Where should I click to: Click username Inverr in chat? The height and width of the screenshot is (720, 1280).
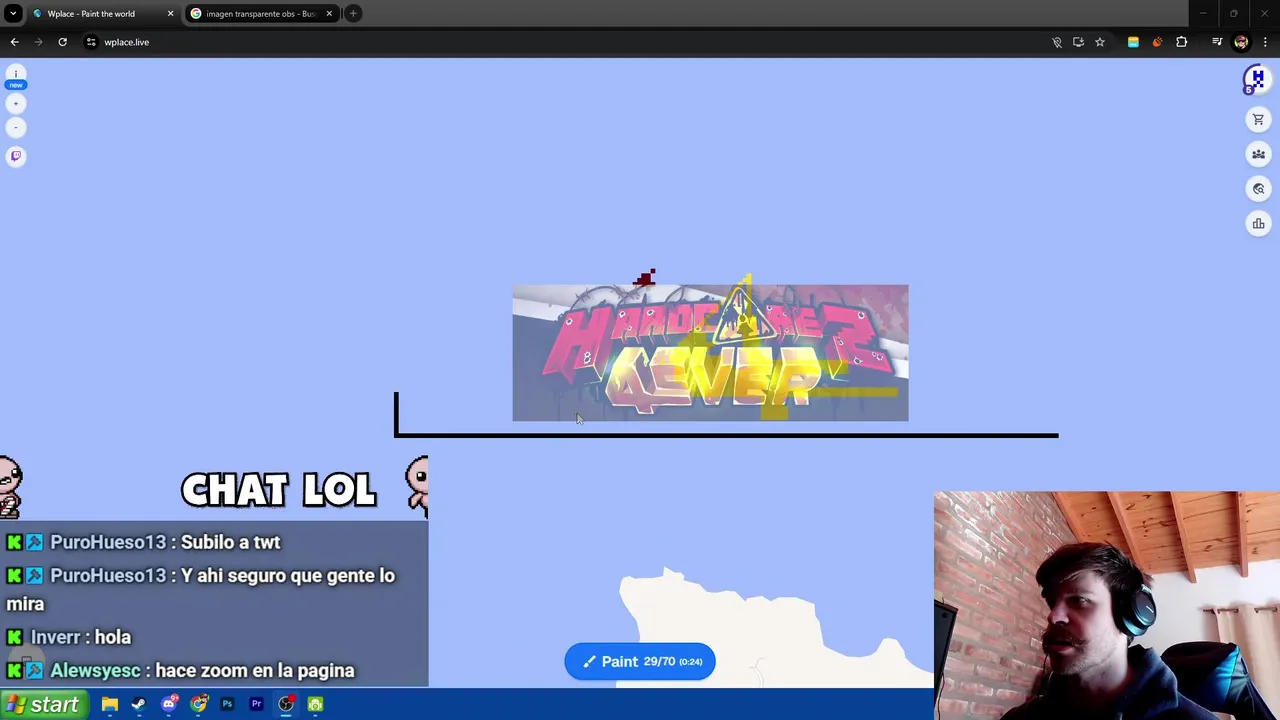pyautogui.click(x=55, y=637)
